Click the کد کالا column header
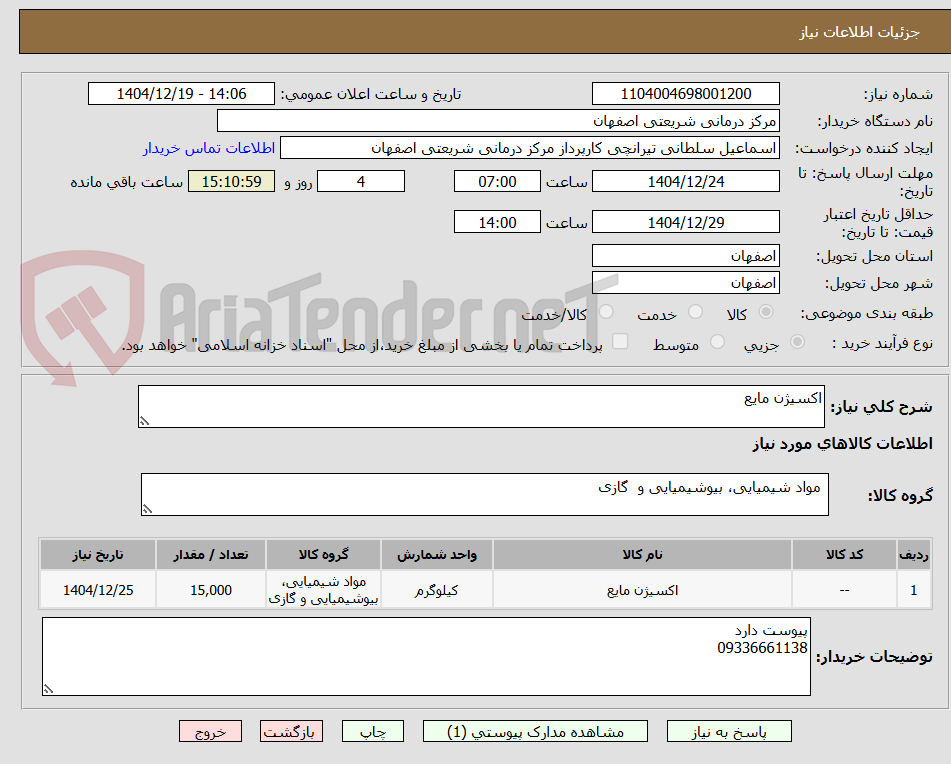Image resolution: width=951 pixels, height=764 pixels. pos(844,555)
